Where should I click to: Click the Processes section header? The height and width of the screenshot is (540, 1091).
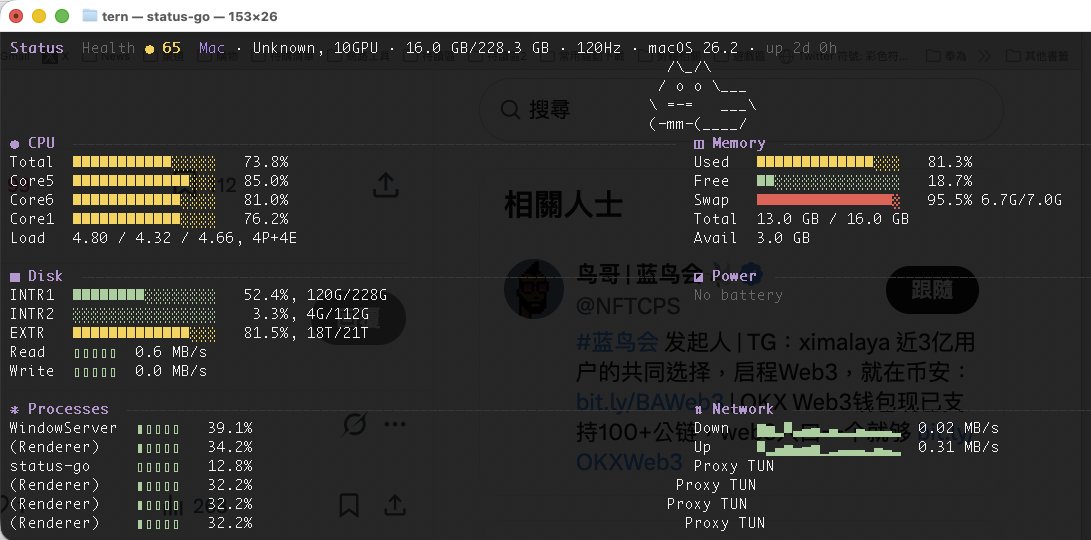59,409
